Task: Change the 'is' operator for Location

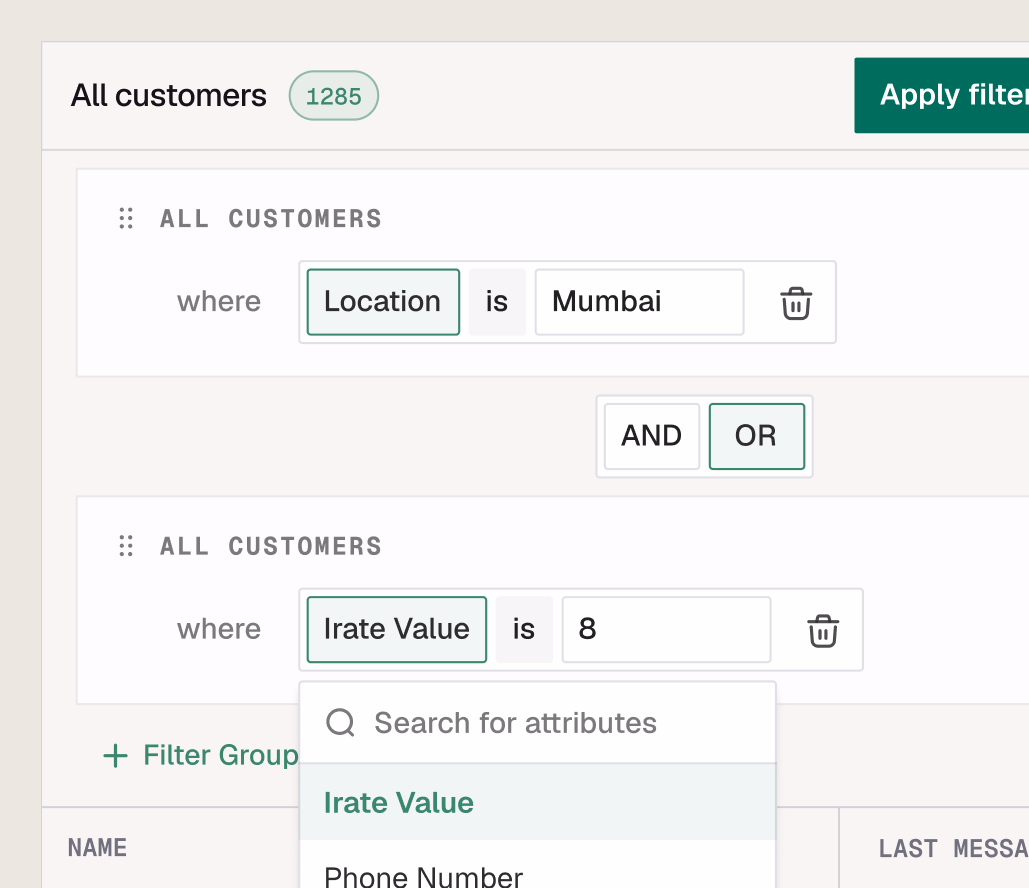Action: (497, 302)
